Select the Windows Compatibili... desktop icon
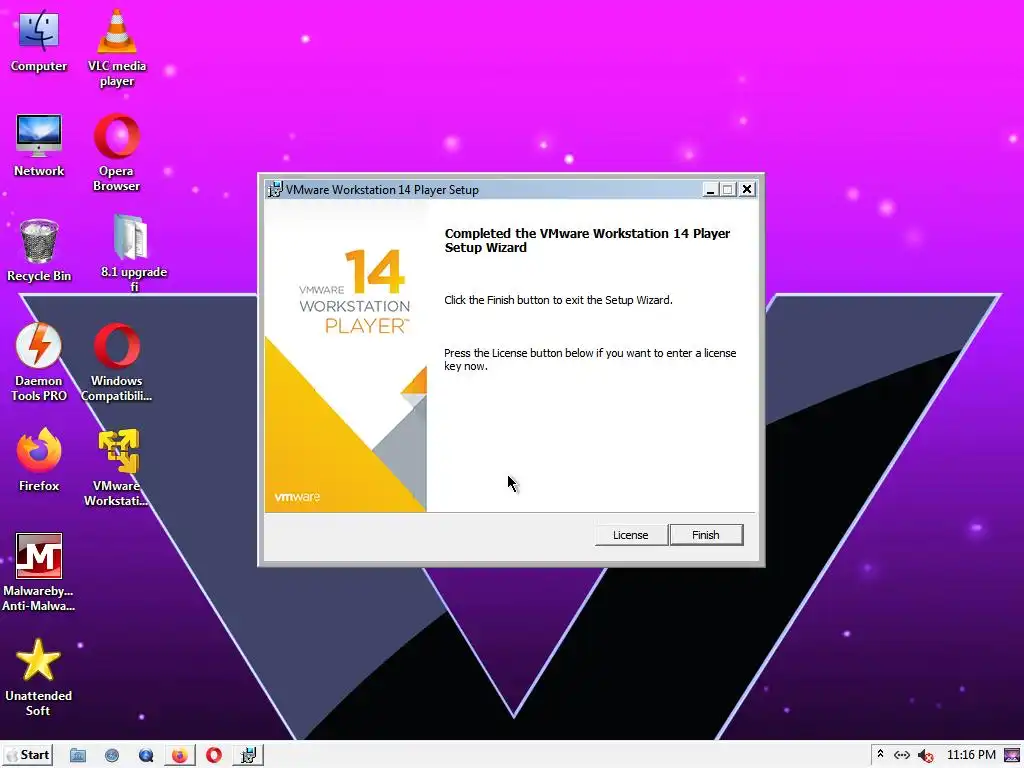The image size is (1024, 768). [x=116, y=362]
